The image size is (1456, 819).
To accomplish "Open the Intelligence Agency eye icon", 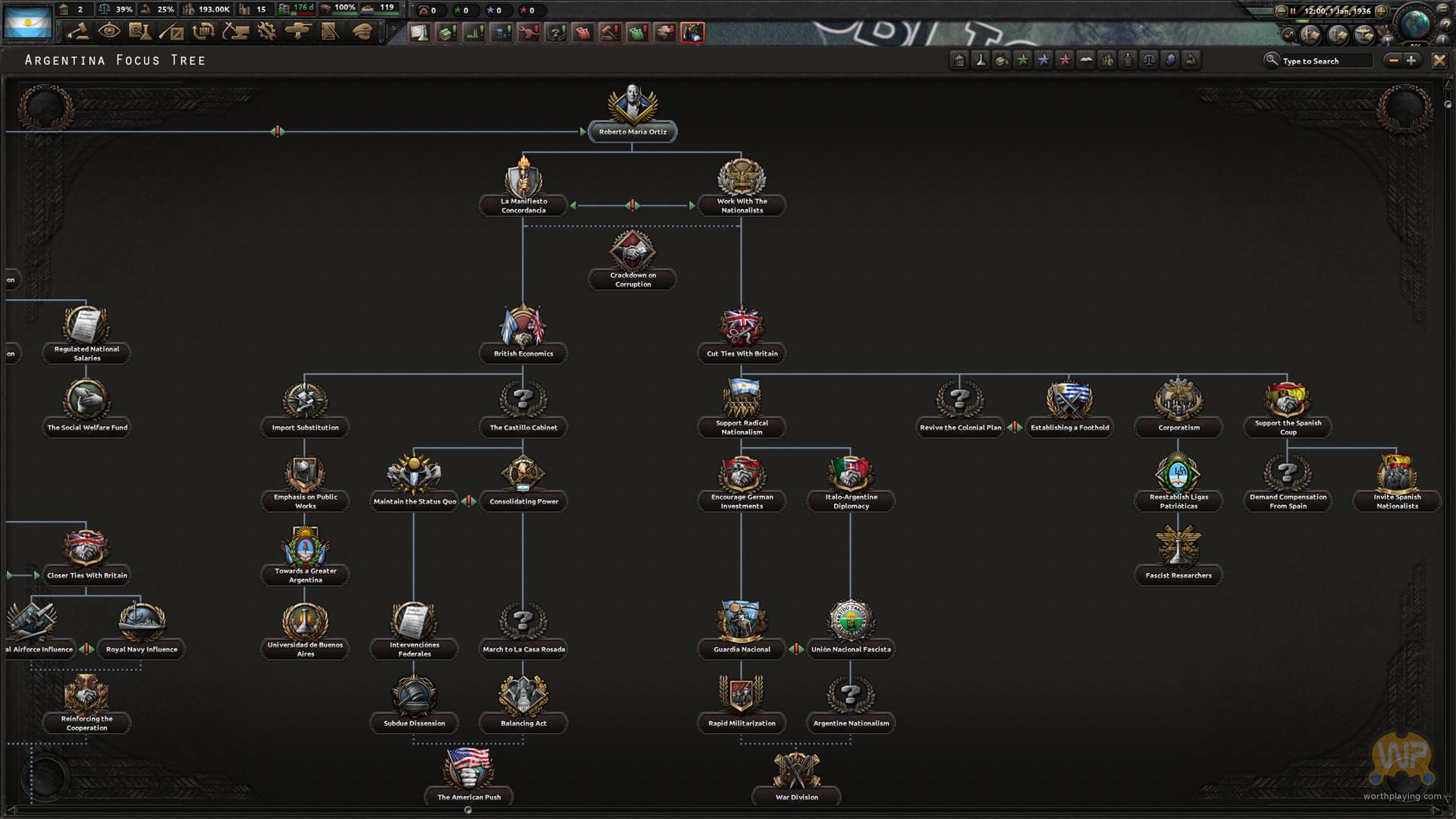I will click(109, 32).
